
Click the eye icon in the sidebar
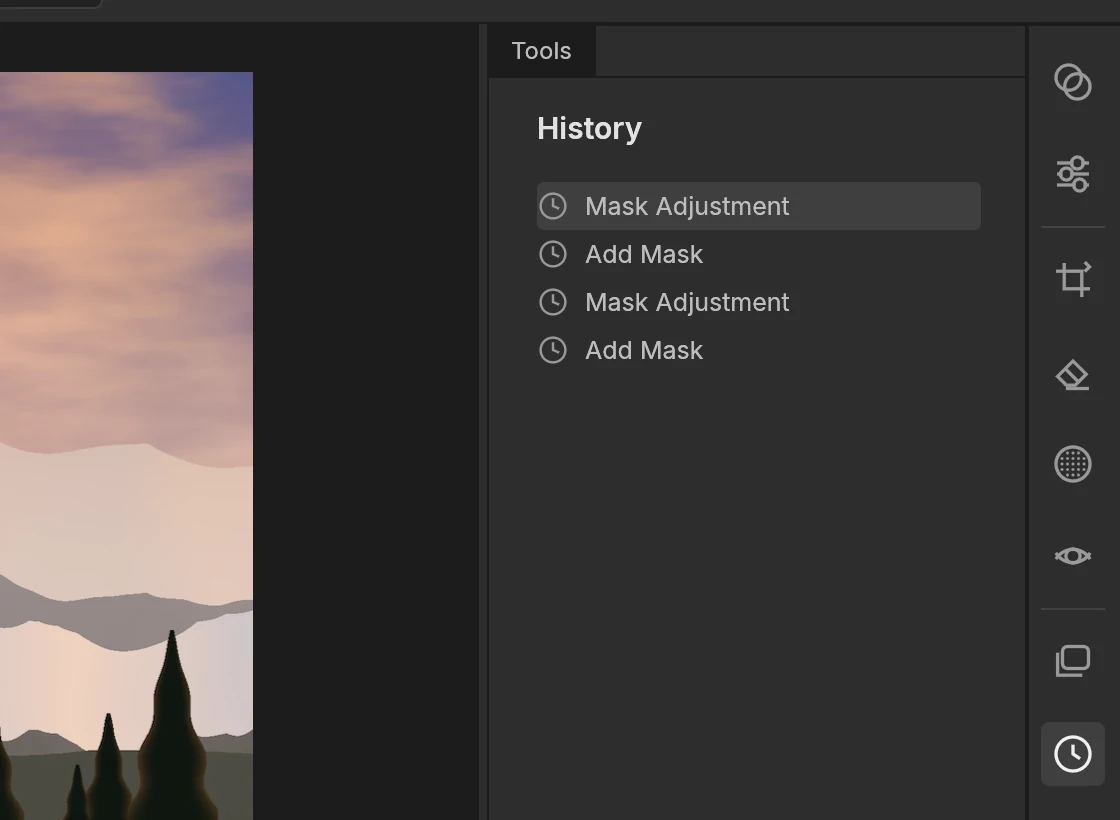pyautogui.click(x=1073, y=556)
